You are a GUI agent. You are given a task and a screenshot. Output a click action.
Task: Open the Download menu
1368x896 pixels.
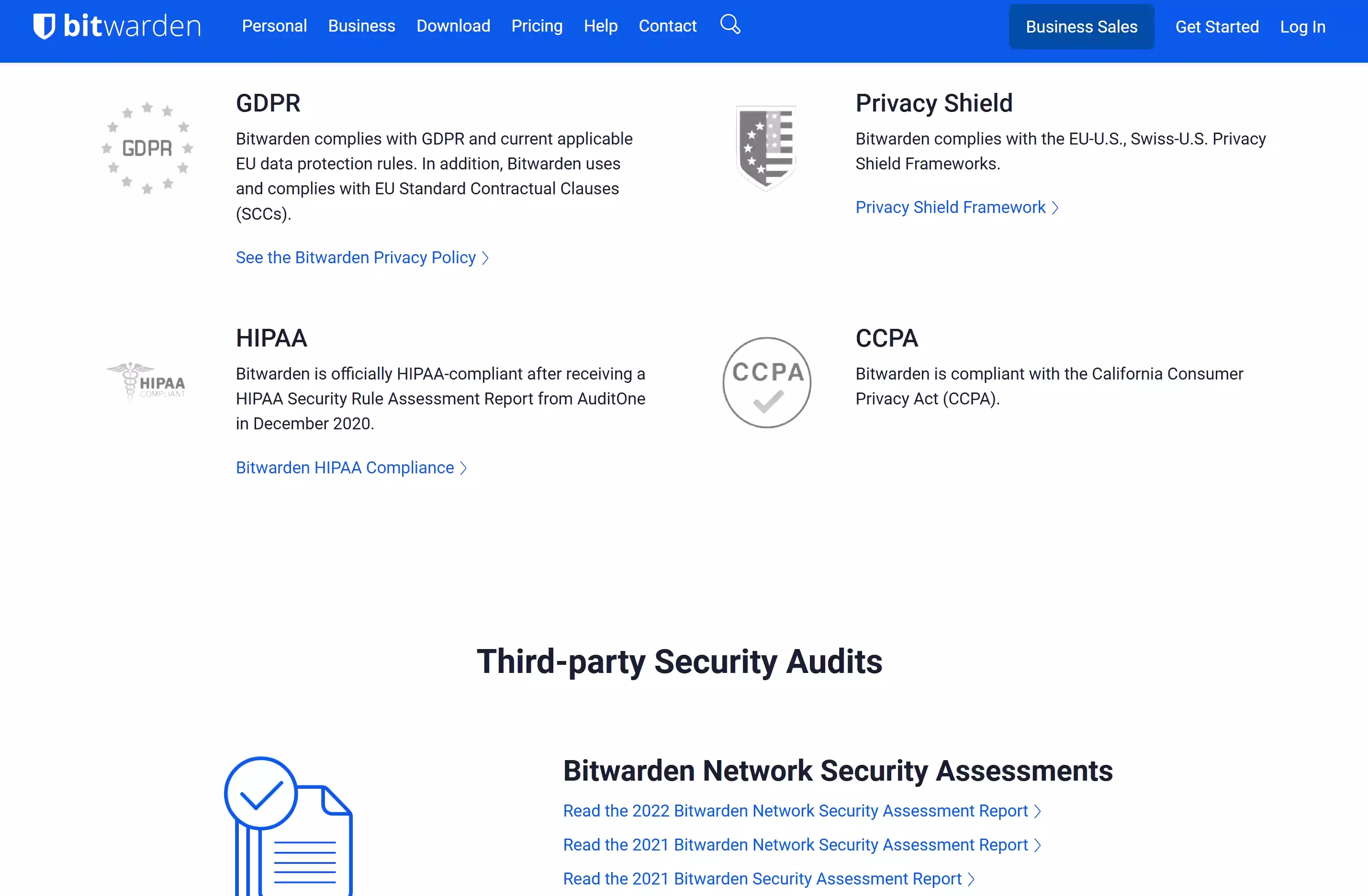click(453, 26)
